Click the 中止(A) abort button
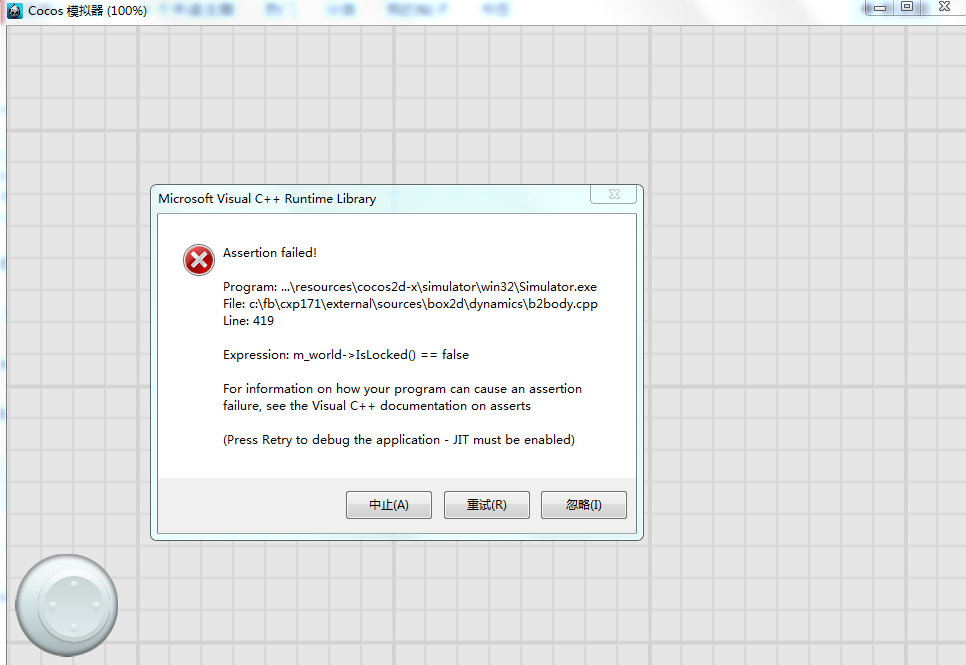The height and width of the screenshot is (665, 966). click(x=389, y=505)
